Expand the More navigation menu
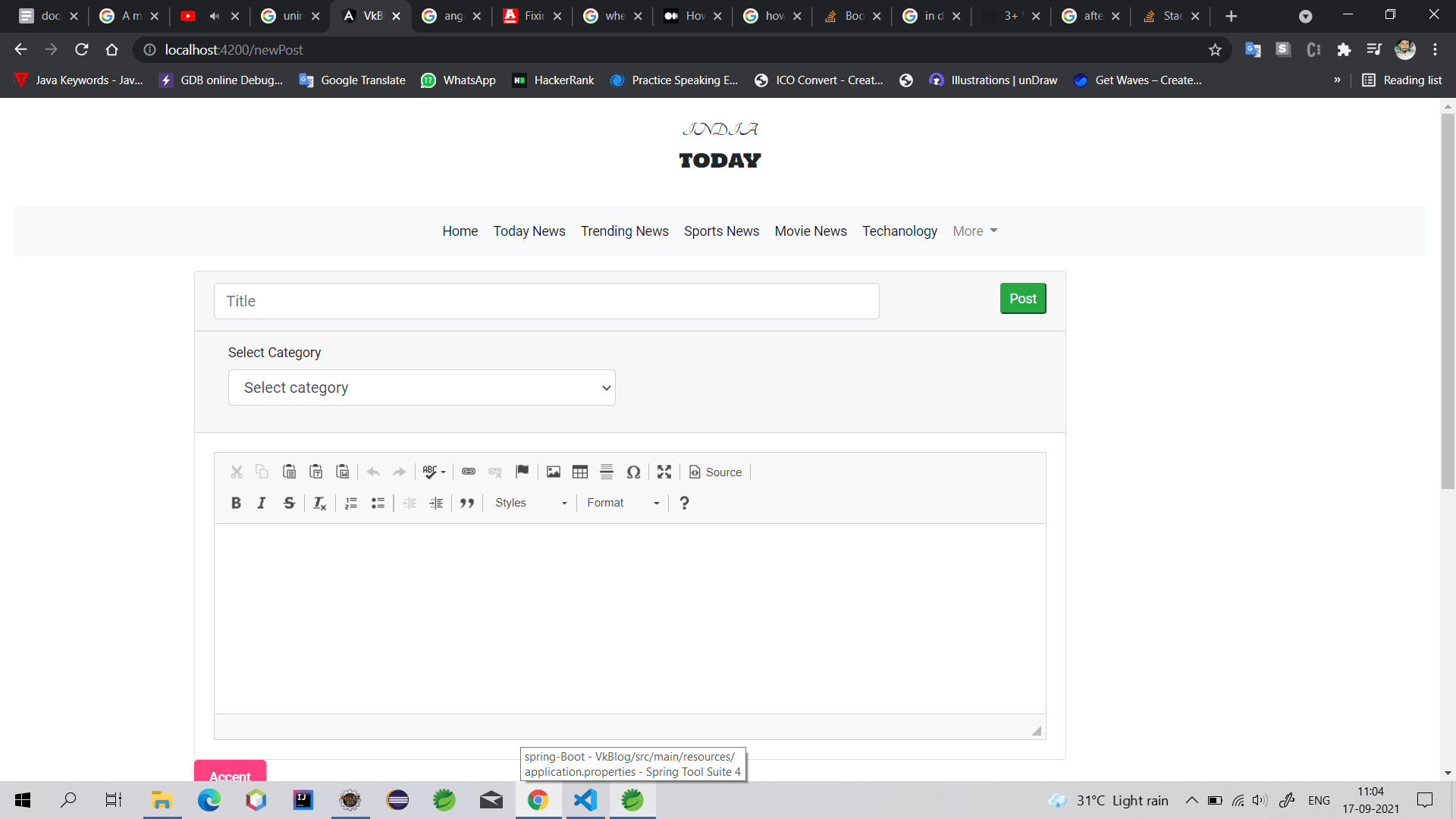 pyautogui.click(x=974, y=231)
